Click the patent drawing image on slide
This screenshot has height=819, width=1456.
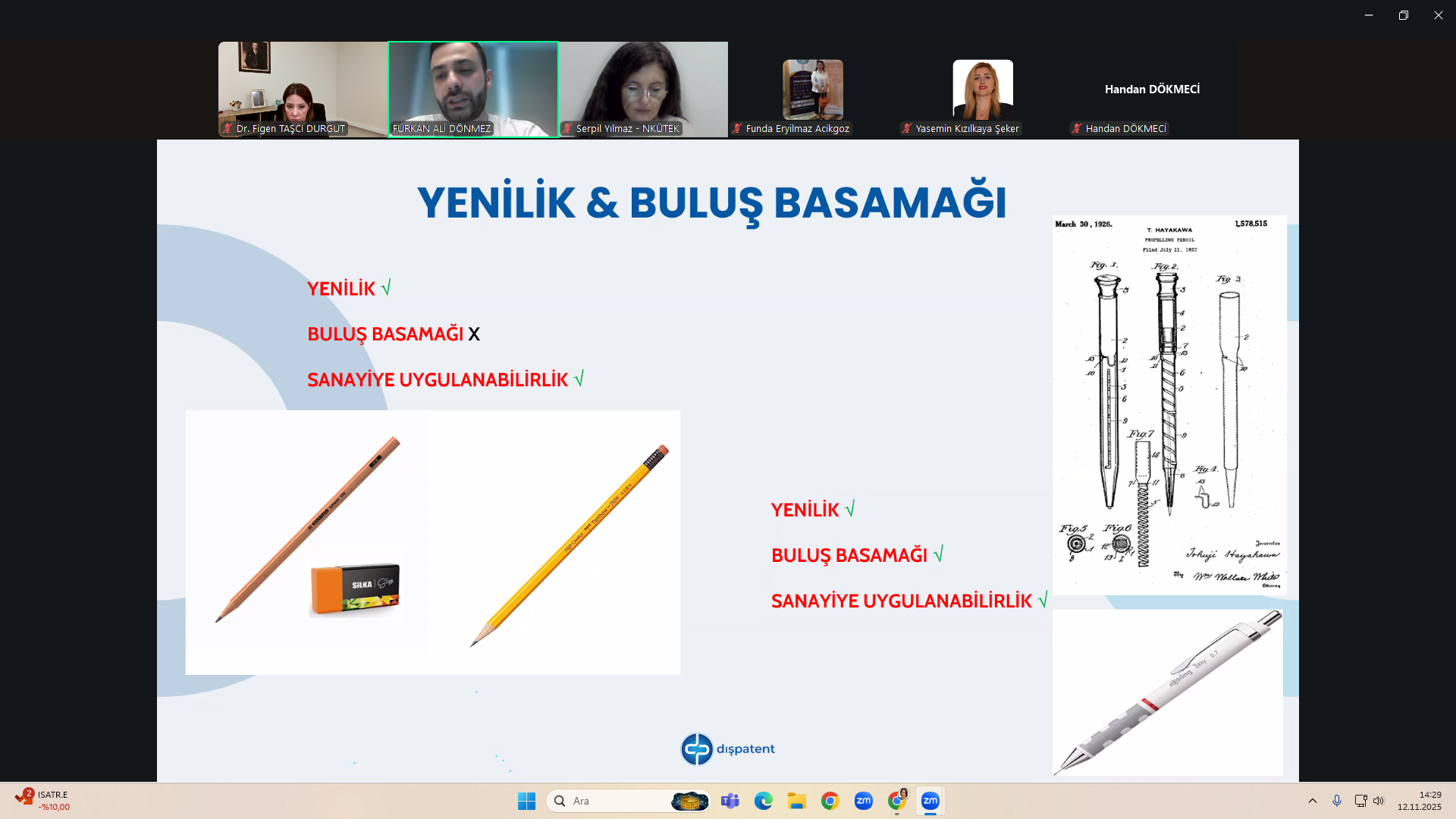(x=1169, y=404)
